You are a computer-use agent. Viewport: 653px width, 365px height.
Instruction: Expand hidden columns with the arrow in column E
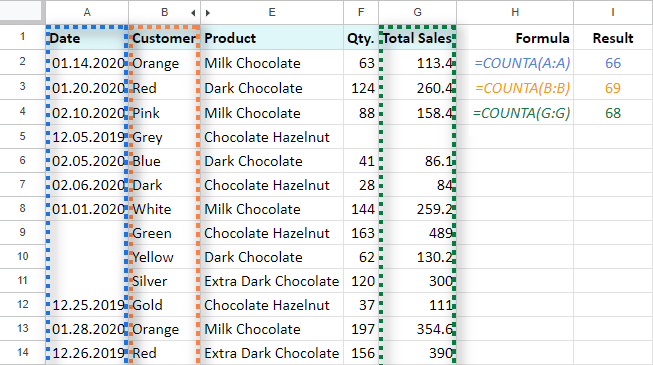tap(207, 13)
